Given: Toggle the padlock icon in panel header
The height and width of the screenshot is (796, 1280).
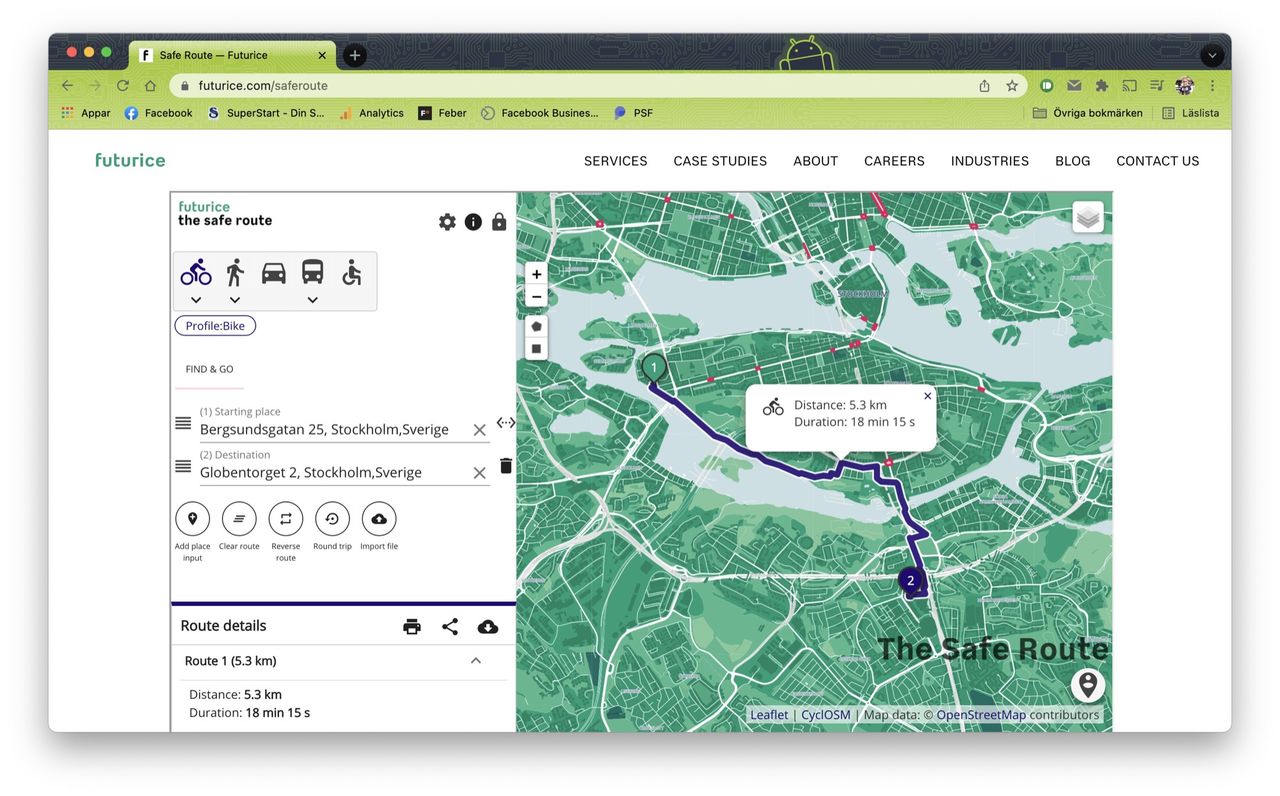Looking at the screenshot, I should [x=499, y=222].
